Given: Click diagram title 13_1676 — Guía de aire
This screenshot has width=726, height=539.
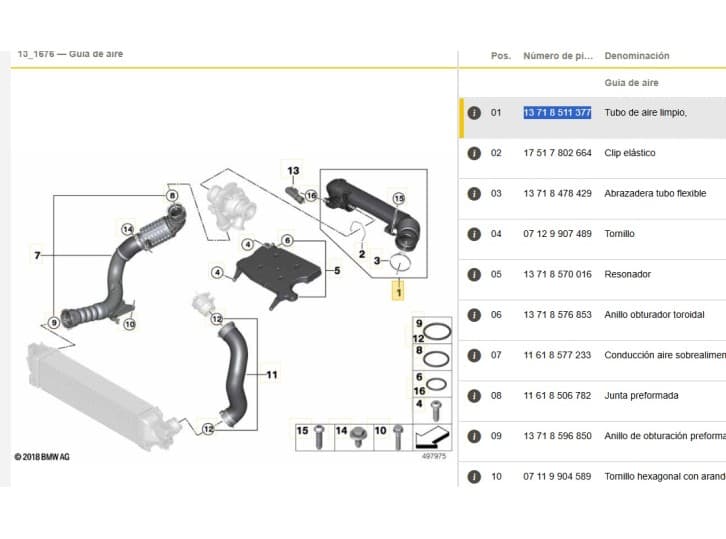Looking at the screenshot, I should [x=70, y=54].
